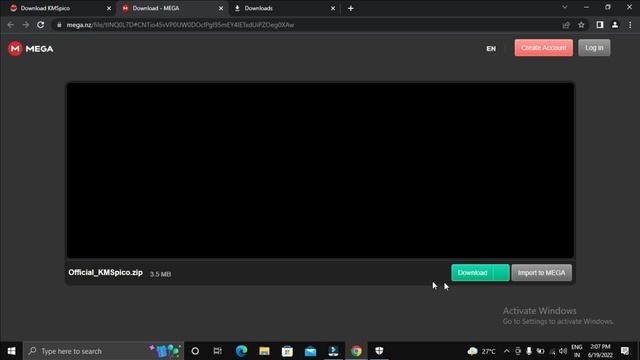Image resolution: width=640 pixels, height=360 pixels.
Task: Click the MEGA logo
Action: click(x=31, y=49)
